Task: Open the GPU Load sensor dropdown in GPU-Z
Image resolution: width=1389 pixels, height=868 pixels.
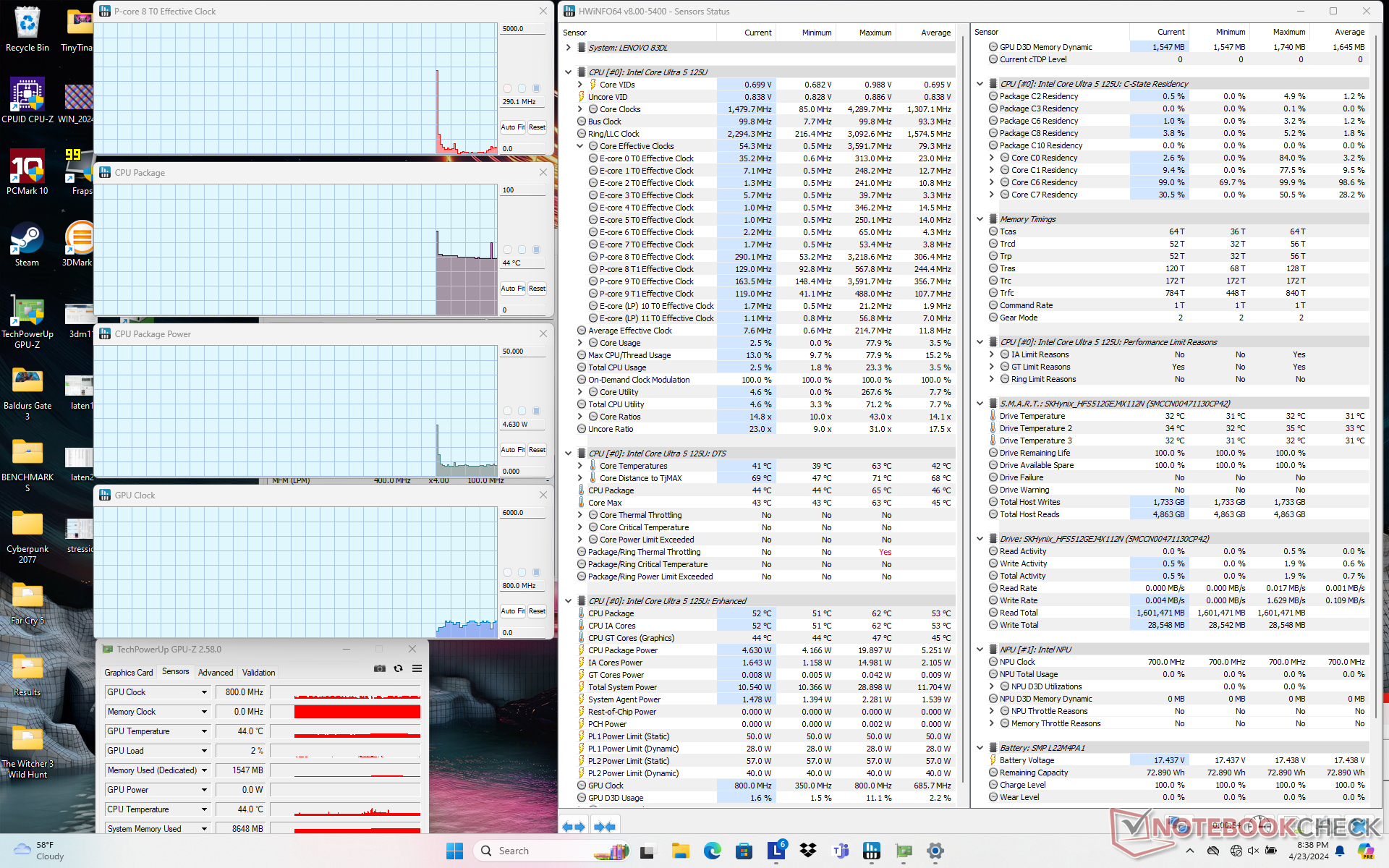Action: (204, 751)
